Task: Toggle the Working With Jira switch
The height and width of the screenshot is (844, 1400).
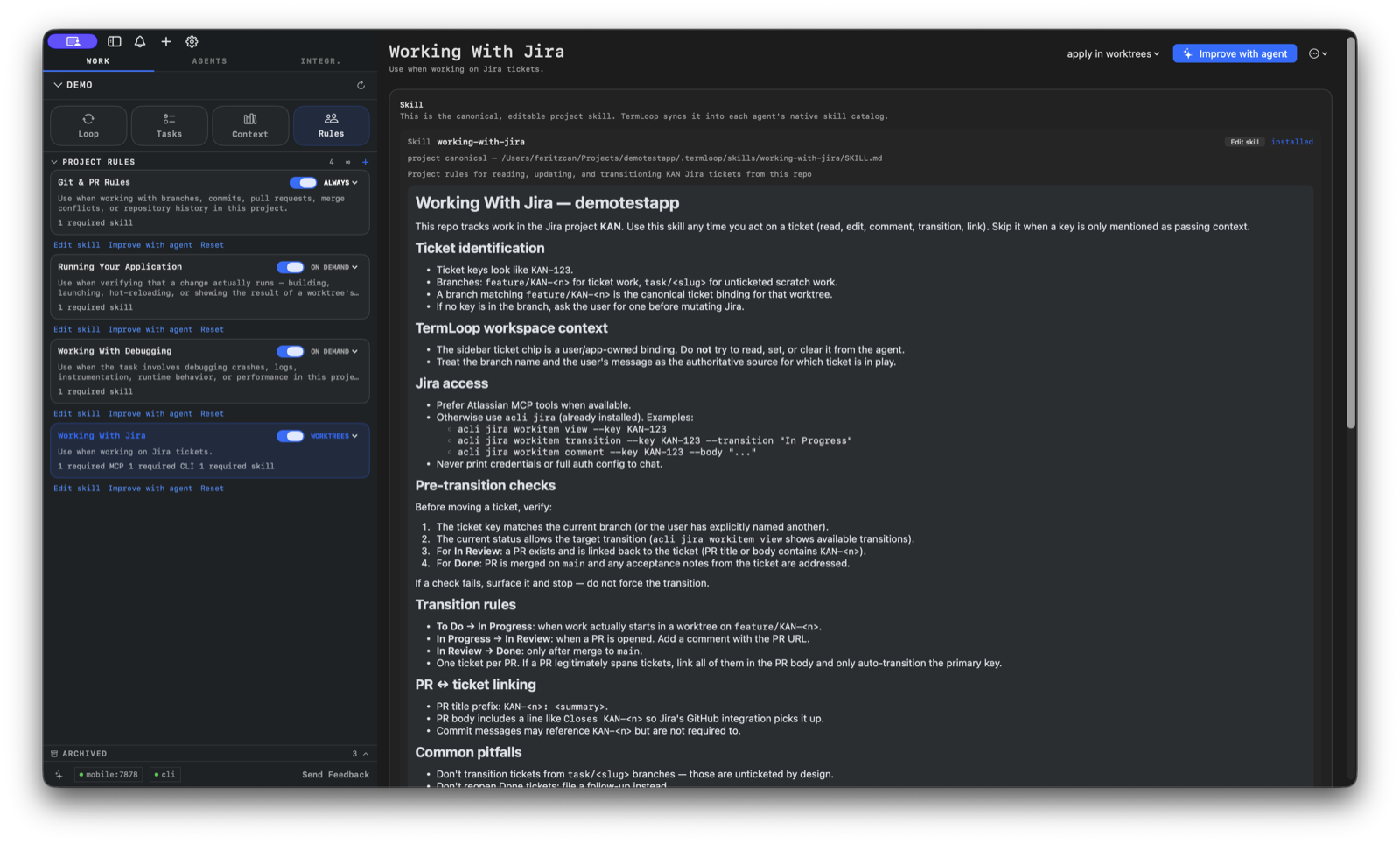Action: click(290, 436)
